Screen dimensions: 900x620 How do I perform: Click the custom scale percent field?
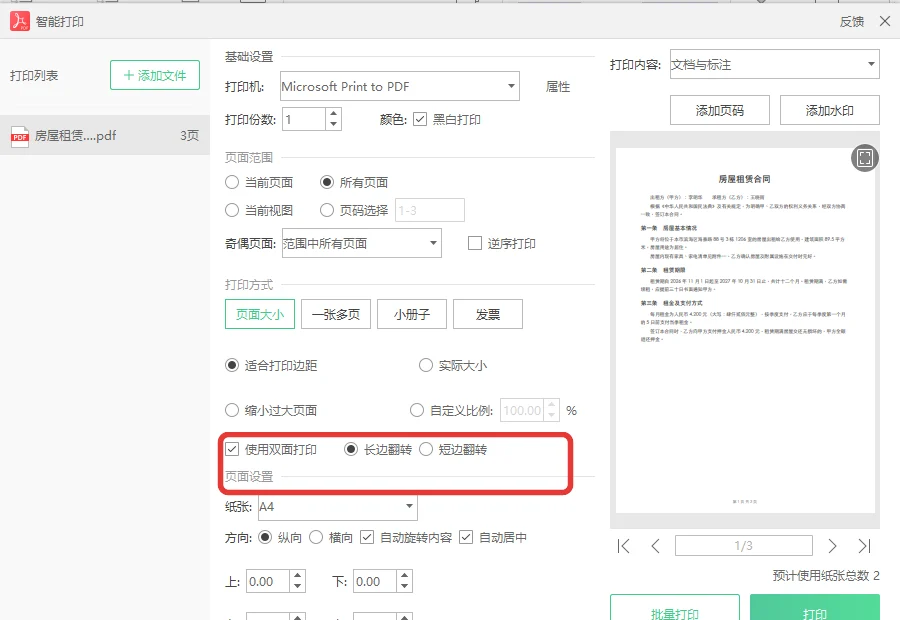(522, 410)
